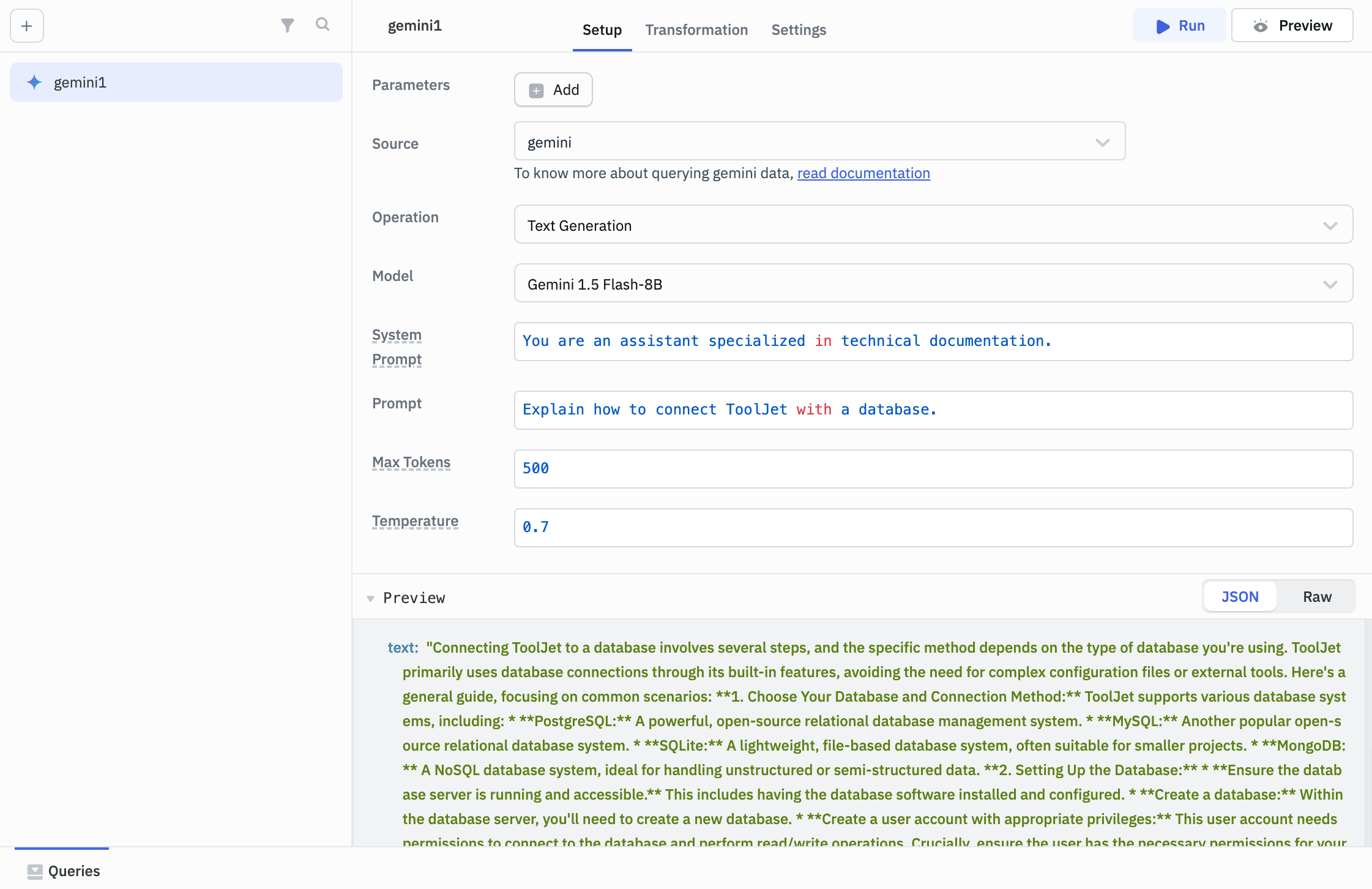1372x889 pixels.
Task: Click the Temperature label
Action: [415, 521]
